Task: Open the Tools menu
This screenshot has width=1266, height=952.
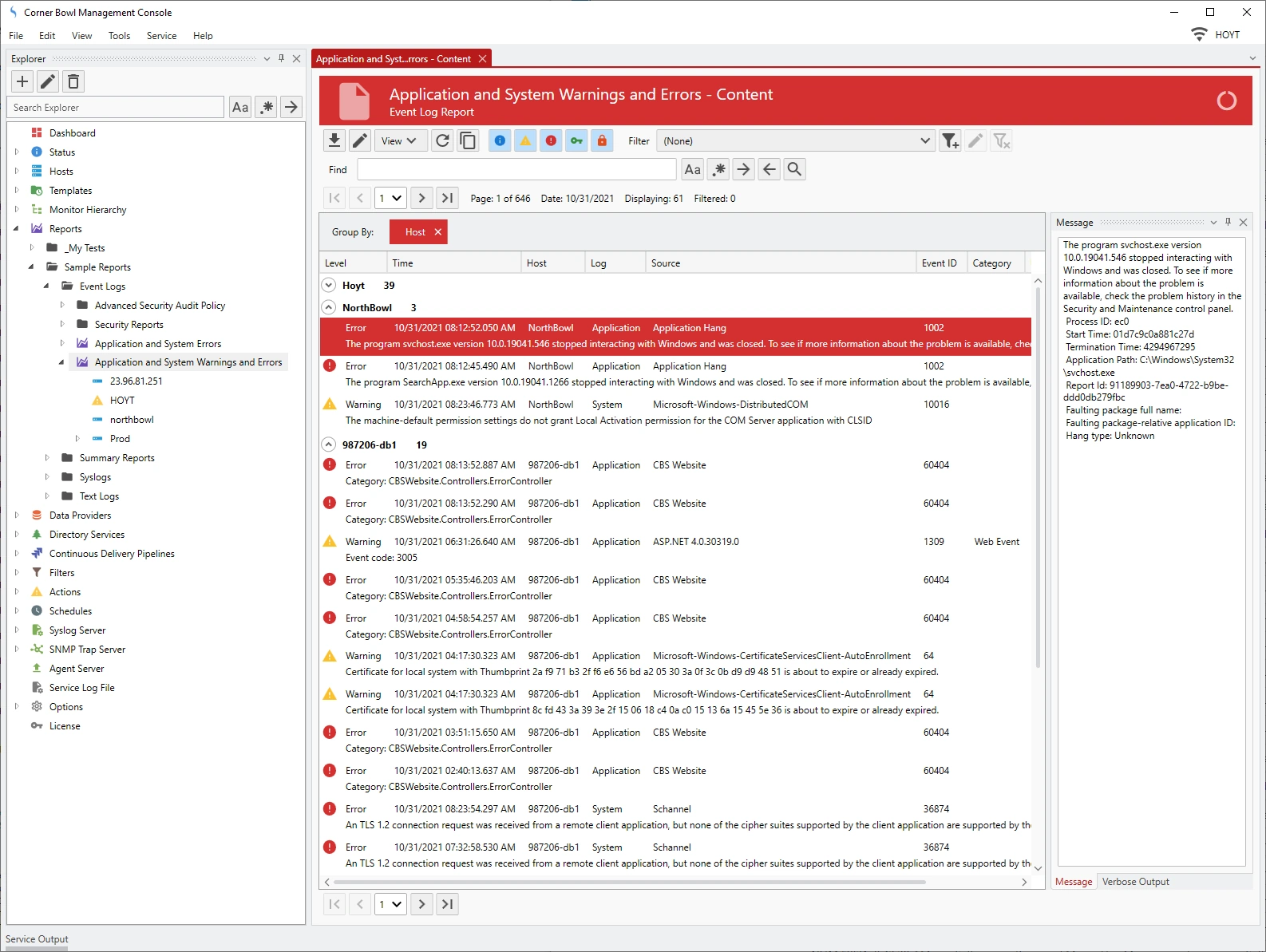Action: click(x=119, y=36)
